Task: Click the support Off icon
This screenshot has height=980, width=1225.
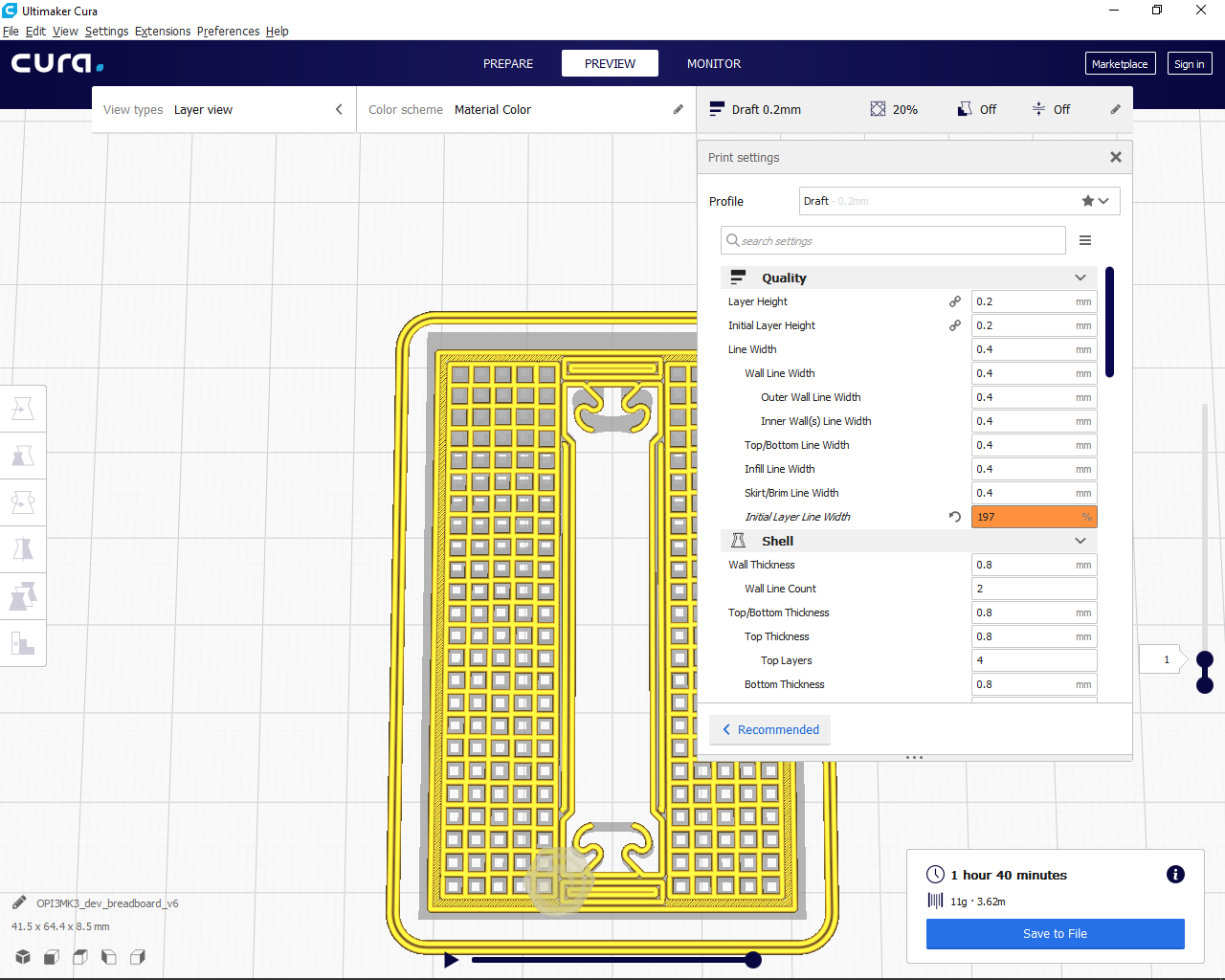Action: [x=965, y=109]
